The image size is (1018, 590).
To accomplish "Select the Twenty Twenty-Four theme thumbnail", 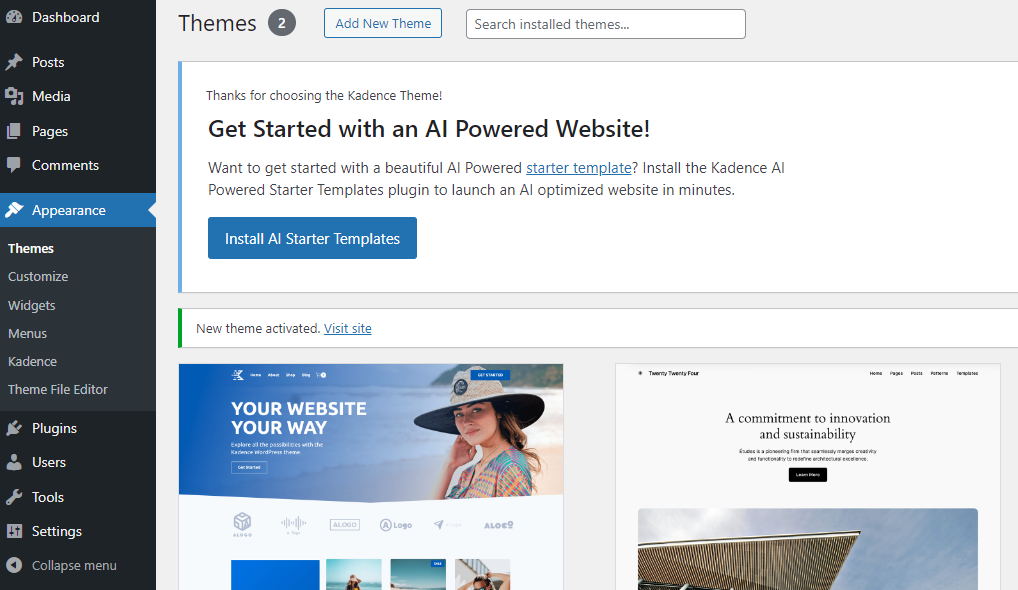I will click(808, 477).
